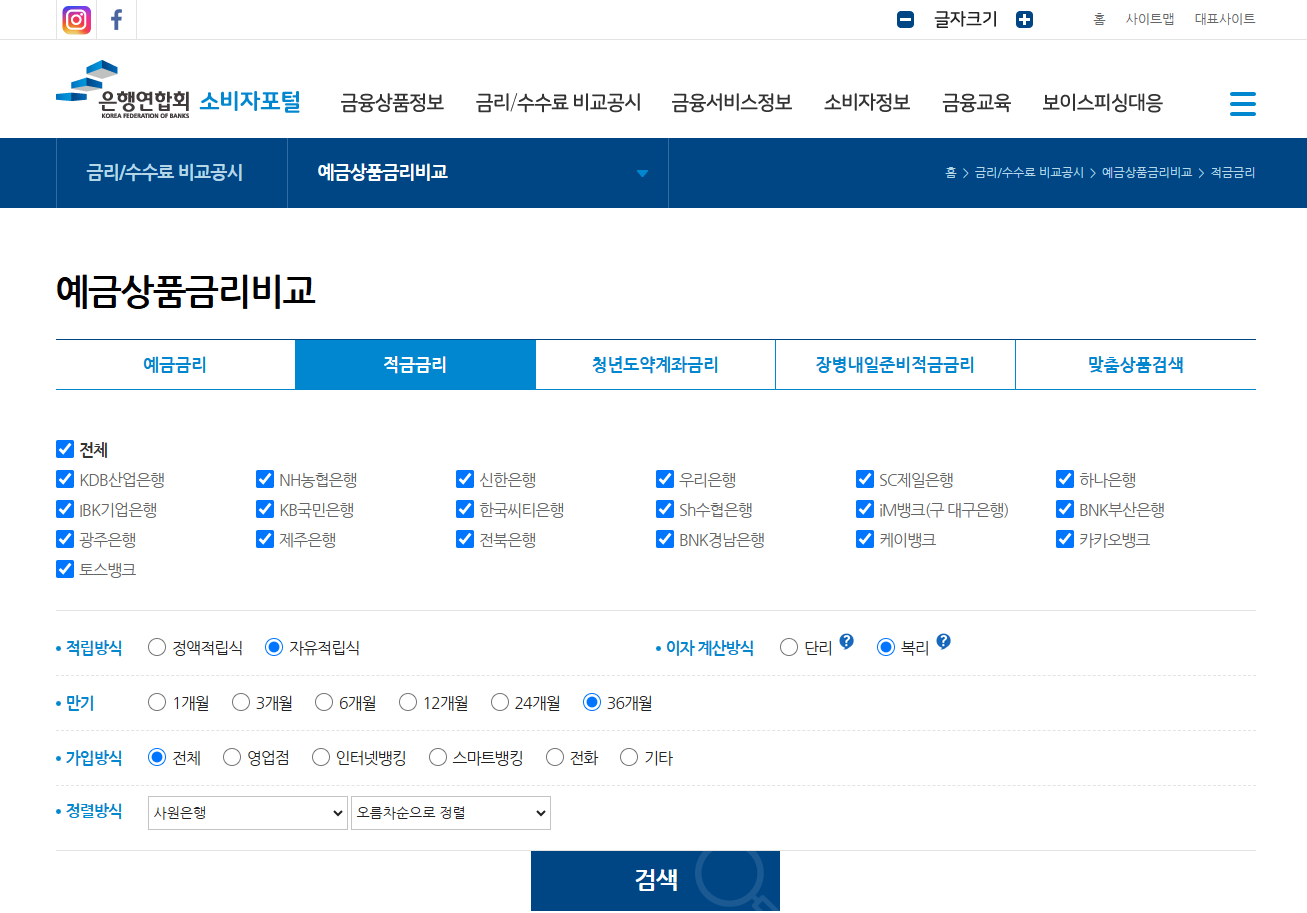Viewport: 1307px width, 913px height.
Task: Open the 오름차순으로 정렬 dropdown
Action: click(x=450, y=812)
